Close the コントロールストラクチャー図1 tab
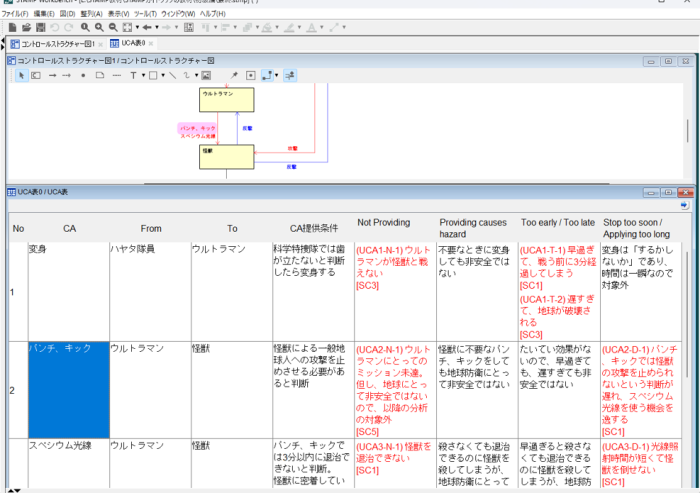Viewport: 700px width, 493px height. [x=100, y=44]
